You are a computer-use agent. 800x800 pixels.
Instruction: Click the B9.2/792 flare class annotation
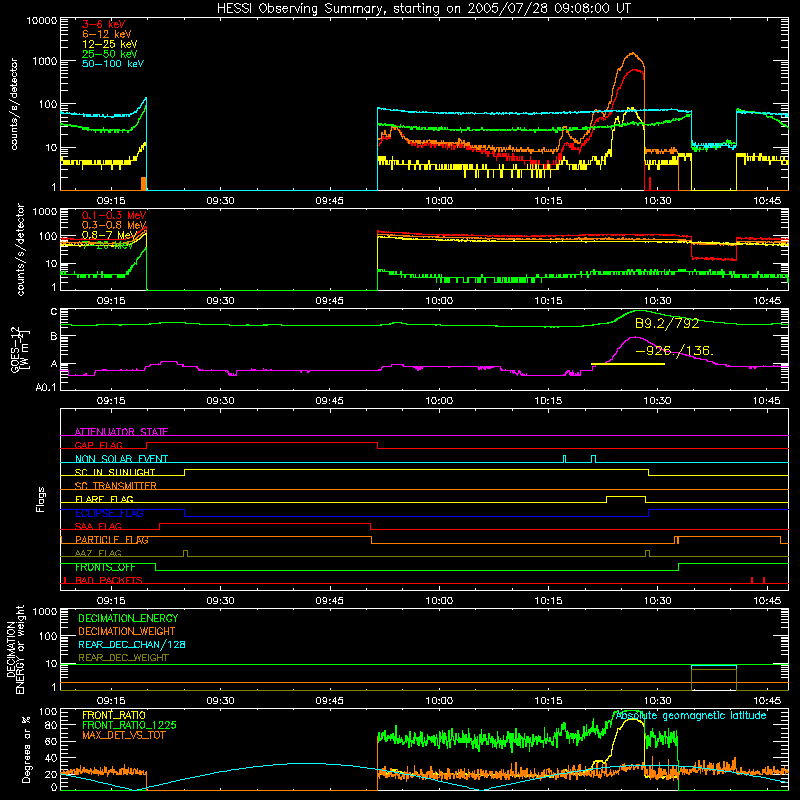point(667,323)
